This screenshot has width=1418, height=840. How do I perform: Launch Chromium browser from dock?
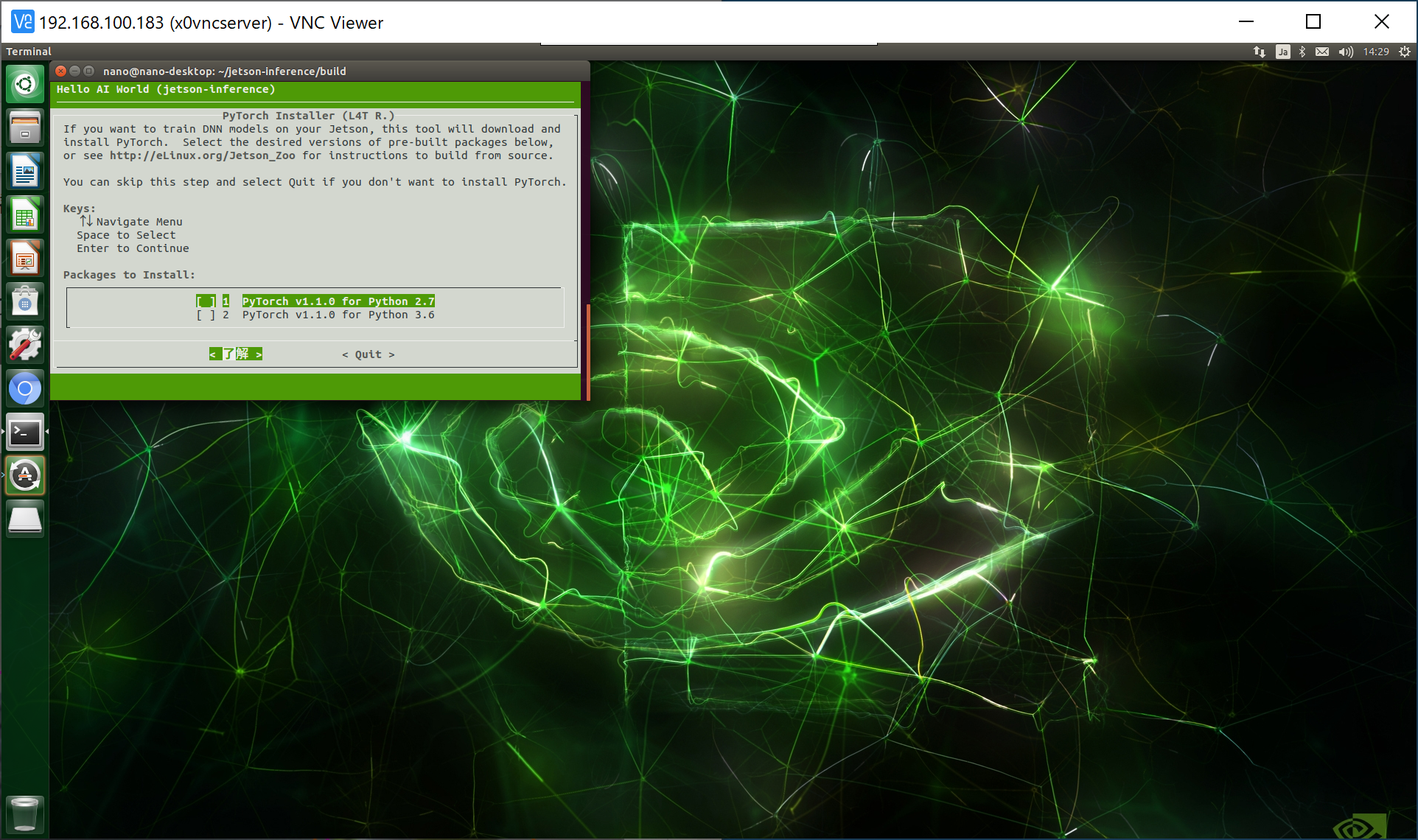tap(25, 388)
